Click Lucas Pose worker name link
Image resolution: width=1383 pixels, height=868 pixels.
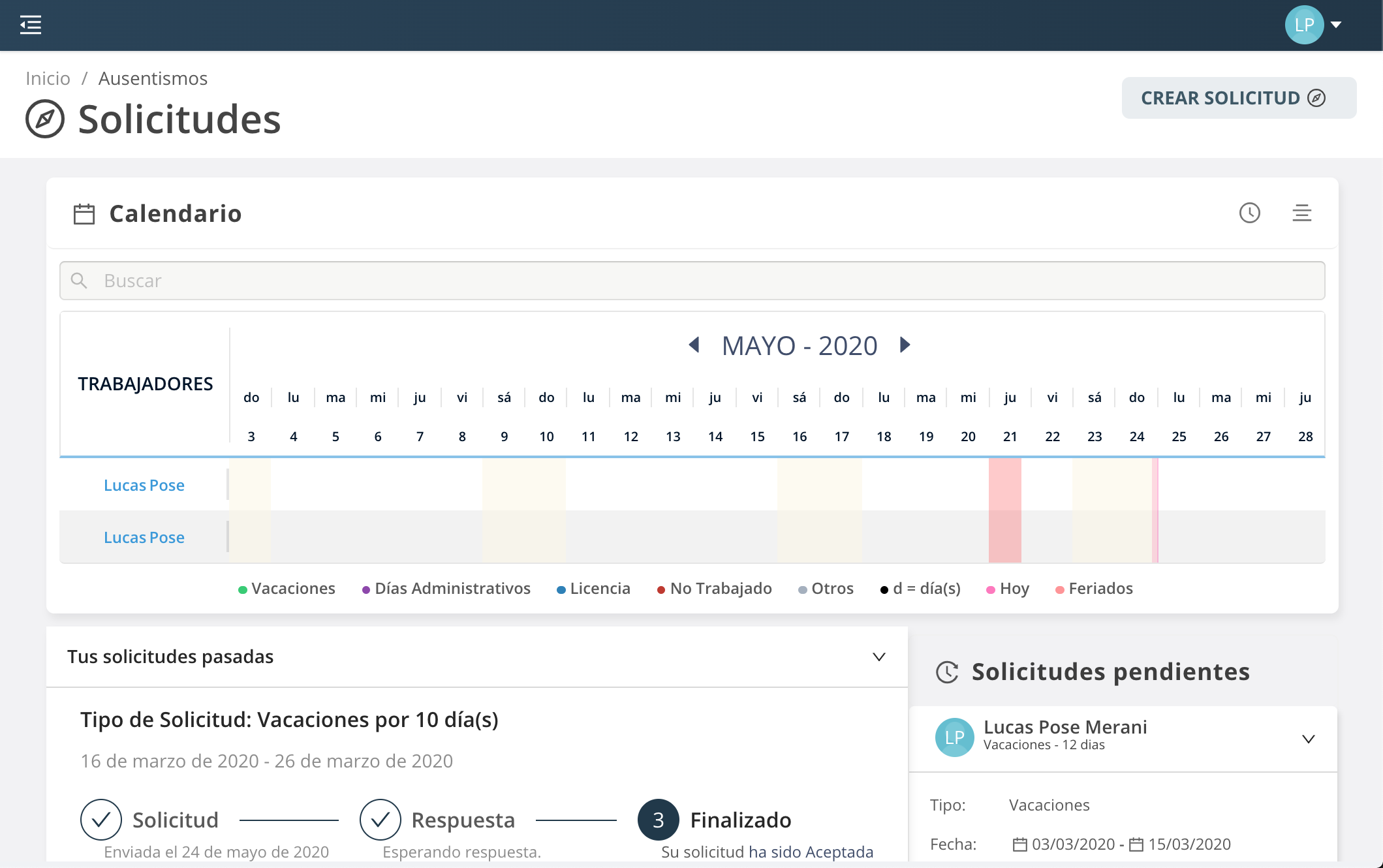pos(144,485)
